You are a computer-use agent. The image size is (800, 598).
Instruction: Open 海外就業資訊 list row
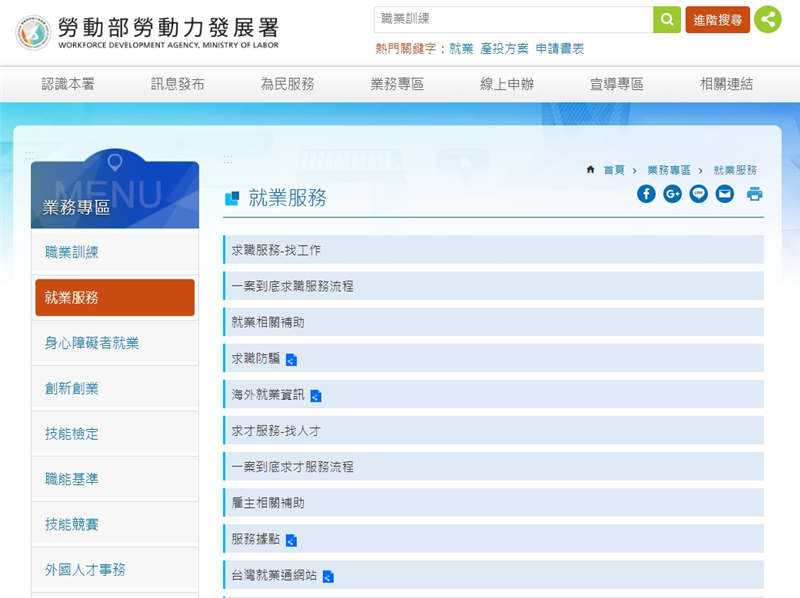click(x=493, y=394)
